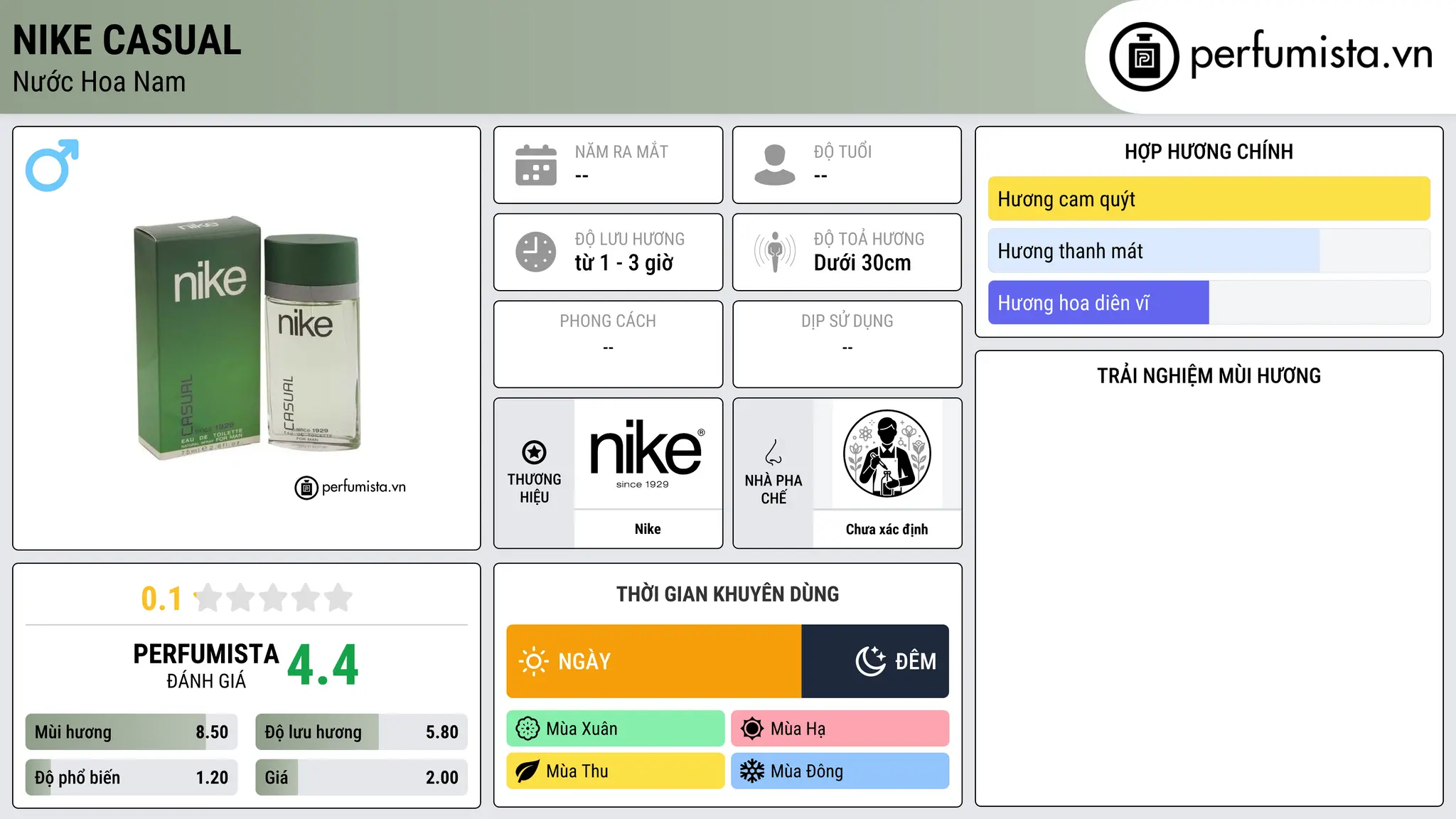Click the nose icon above Nhà pha chế
Image resolution: width=1456 pixels, height=819 pixels.
click(x=773, y=452)
